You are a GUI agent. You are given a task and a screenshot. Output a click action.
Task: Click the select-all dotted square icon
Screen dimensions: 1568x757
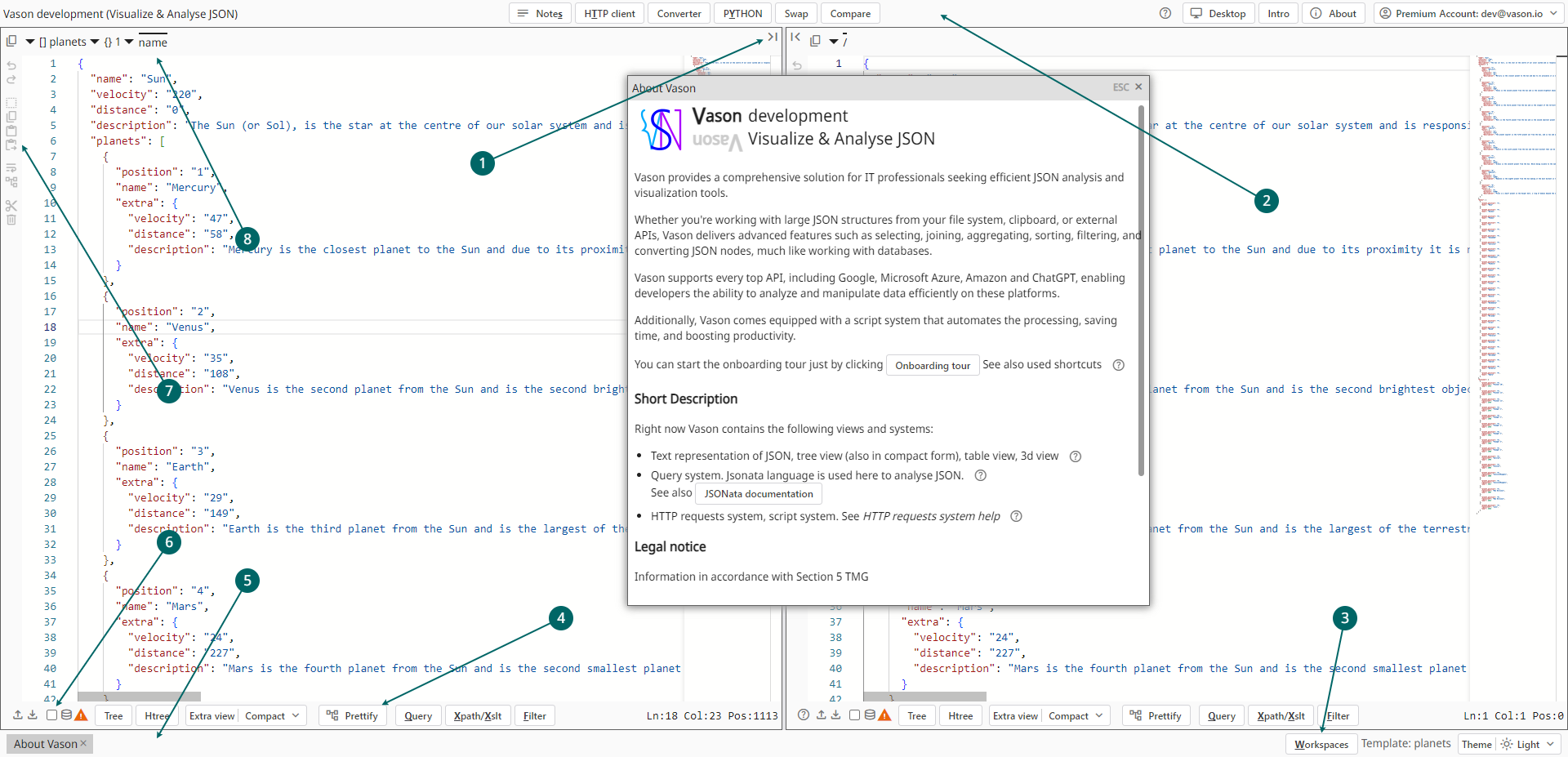point(11,103)
